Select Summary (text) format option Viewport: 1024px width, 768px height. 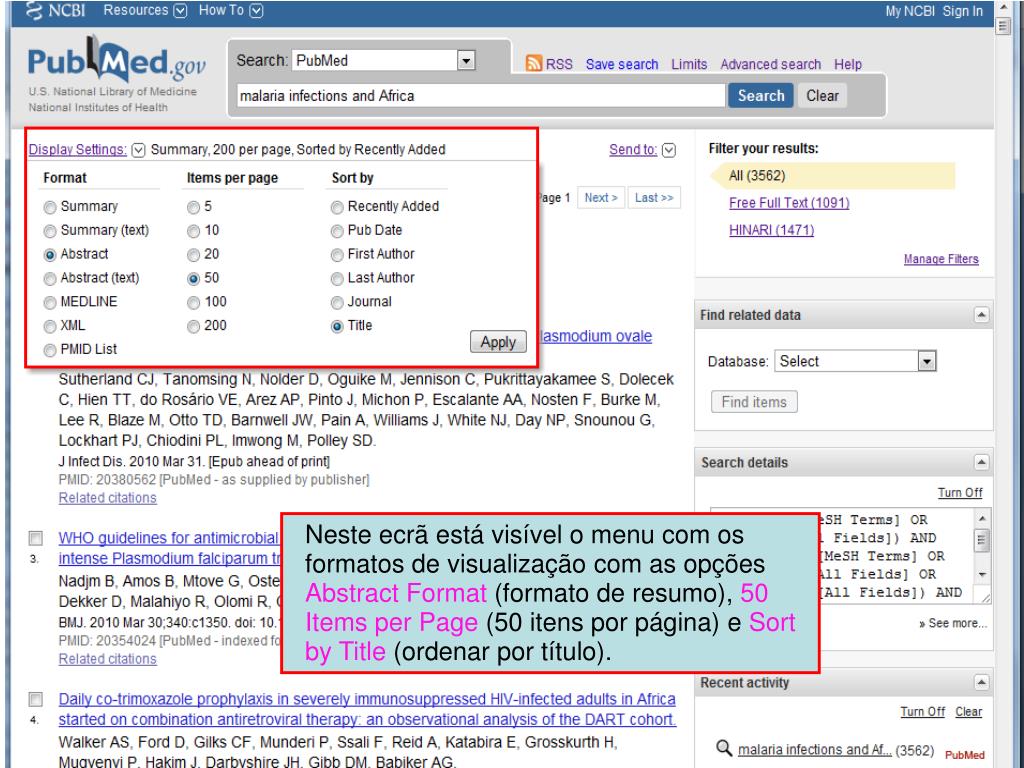pos(50,231)
